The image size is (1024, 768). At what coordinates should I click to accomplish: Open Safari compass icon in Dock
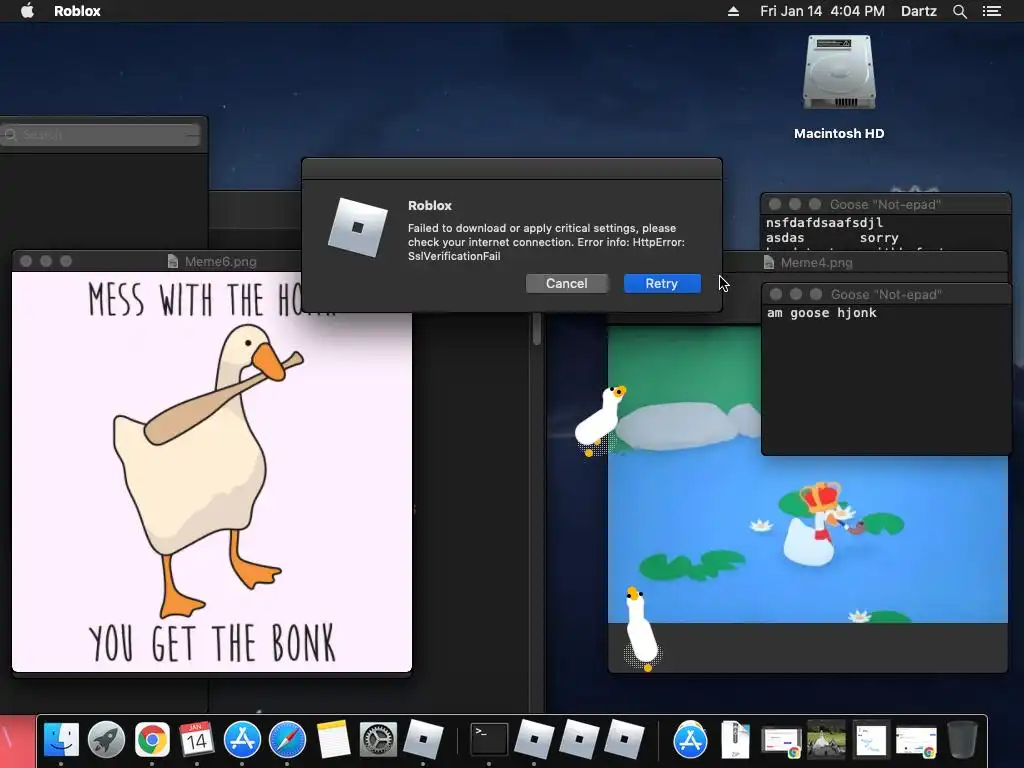[287, 740]
